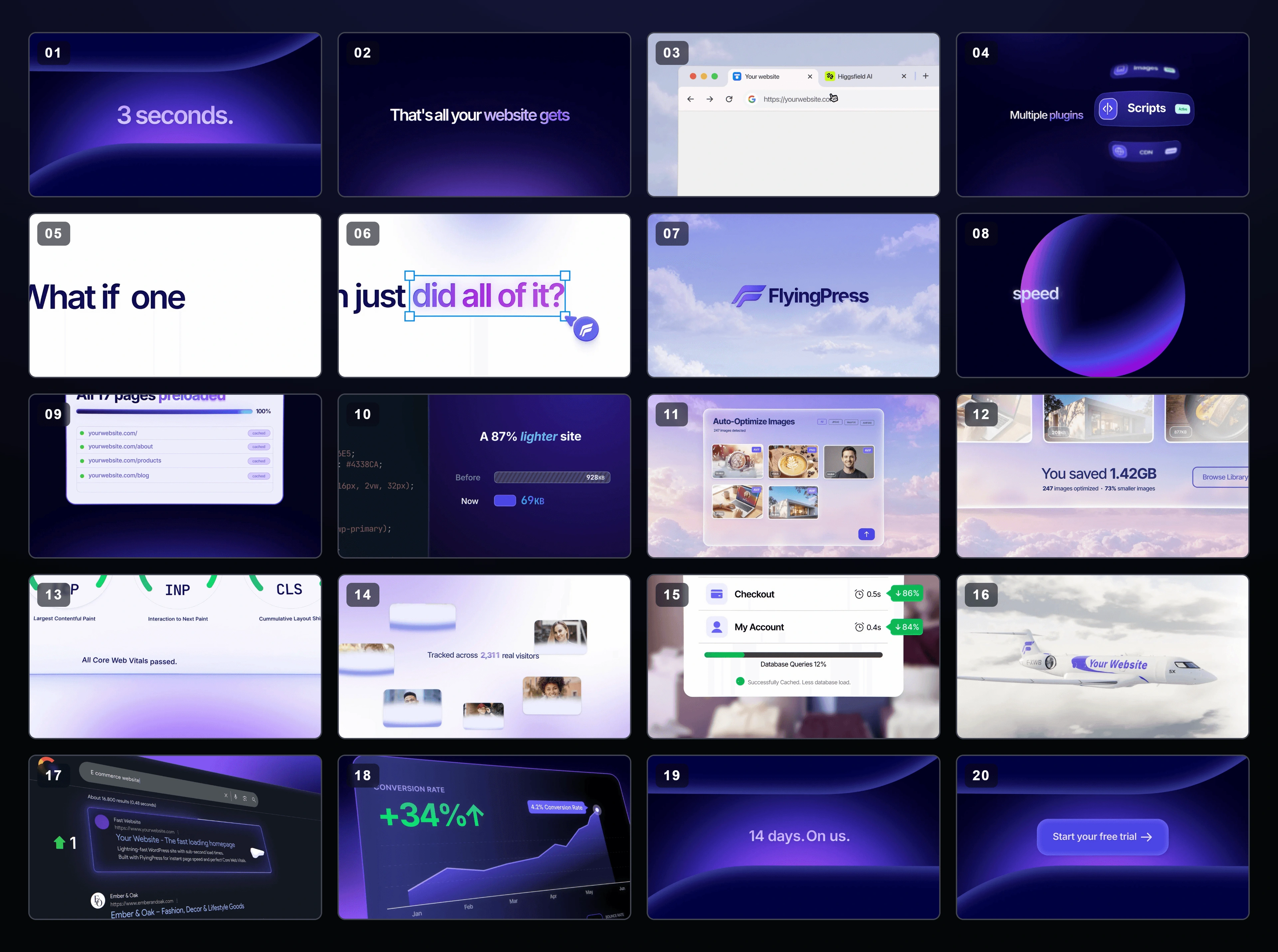
Task: Click the round FlyingPress badge in frame 06
Action: coord(586,329)
